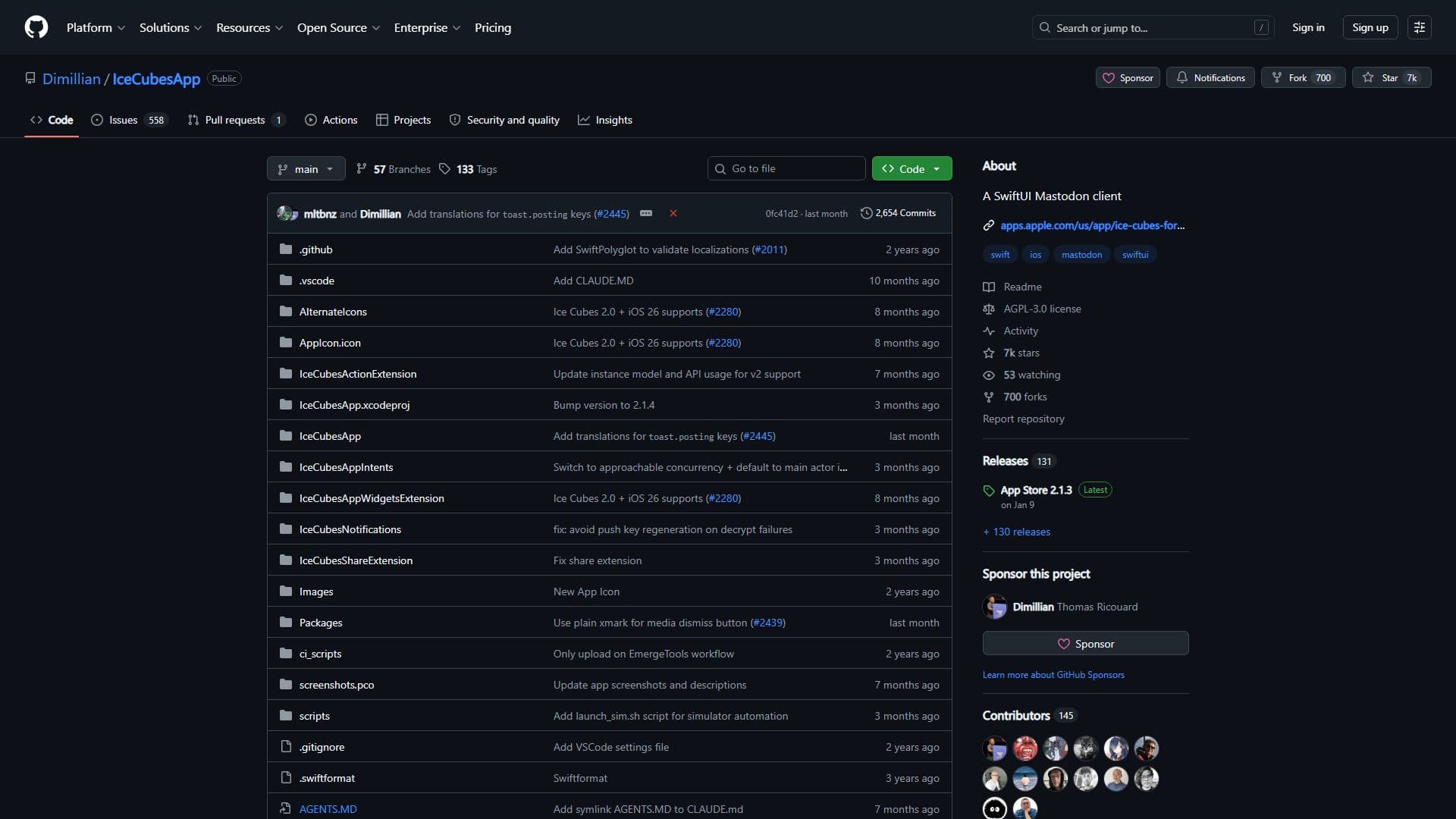Click the Sign in link
This screenshot has width=1456, height=819.
tap(1308, 27)
